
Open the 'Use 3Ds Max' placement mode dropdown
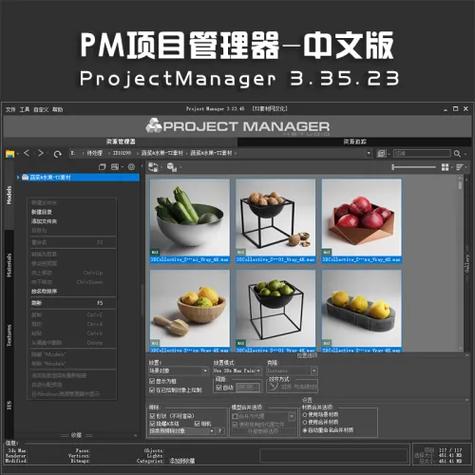coord(237,371)
